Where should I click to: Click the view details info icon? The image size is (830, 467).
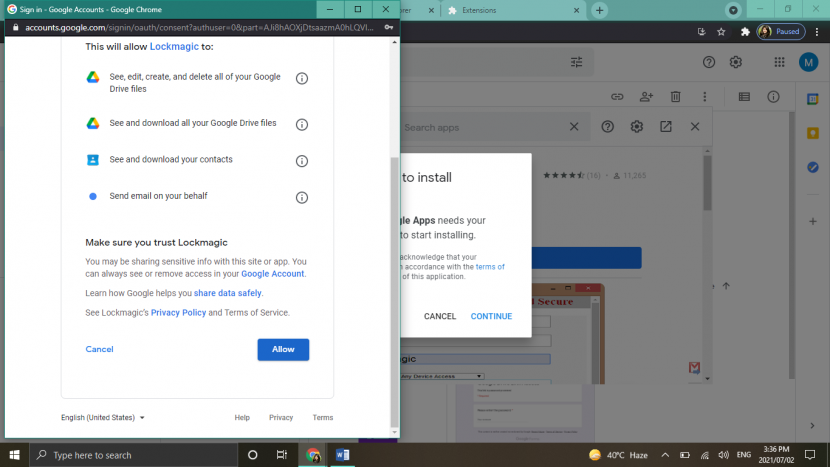pyautogui.click(x=773, y=96)
